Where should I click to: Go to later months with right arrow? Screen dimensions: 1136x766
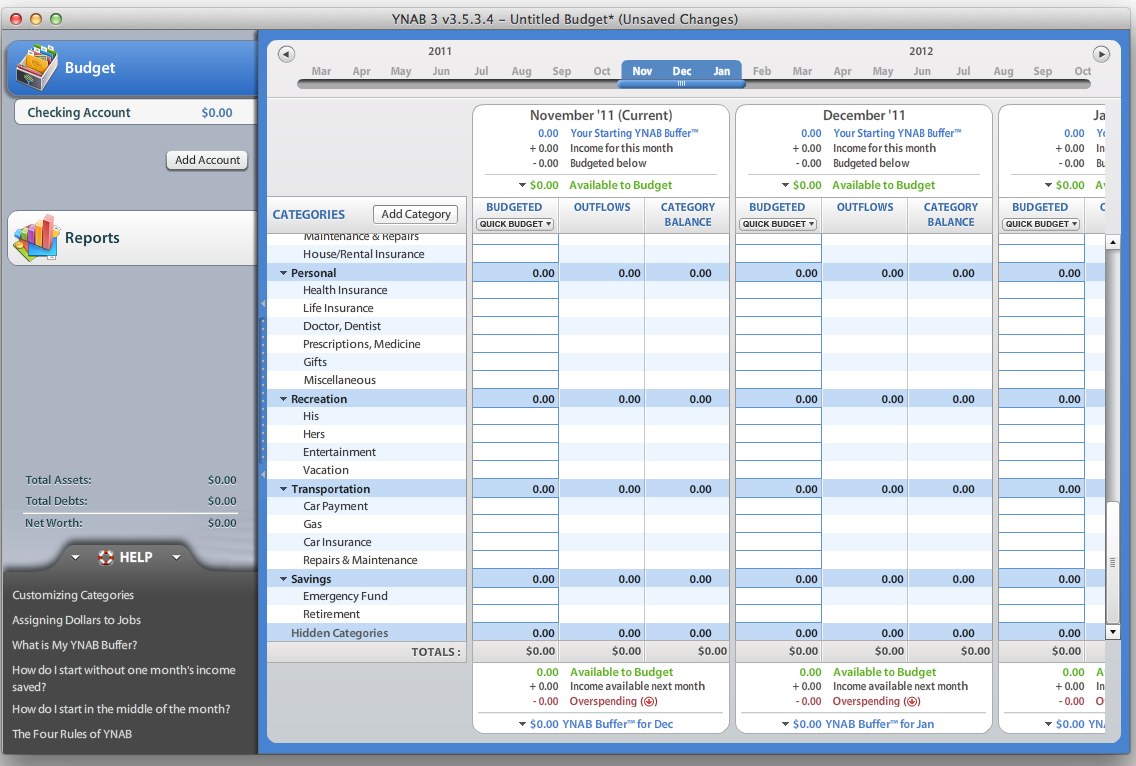point(1100,54)
